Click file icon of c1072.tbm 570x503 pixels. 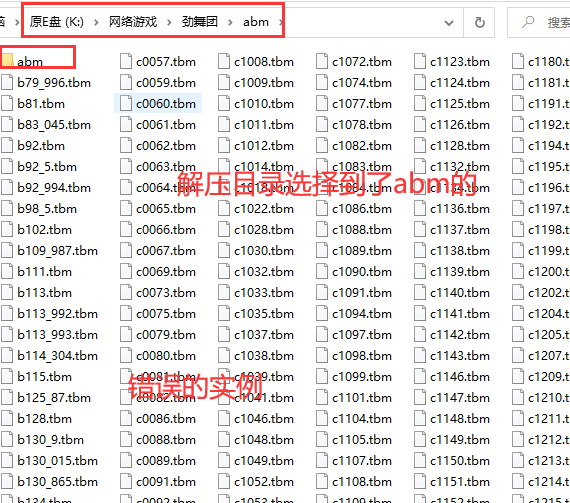point(322,61)
